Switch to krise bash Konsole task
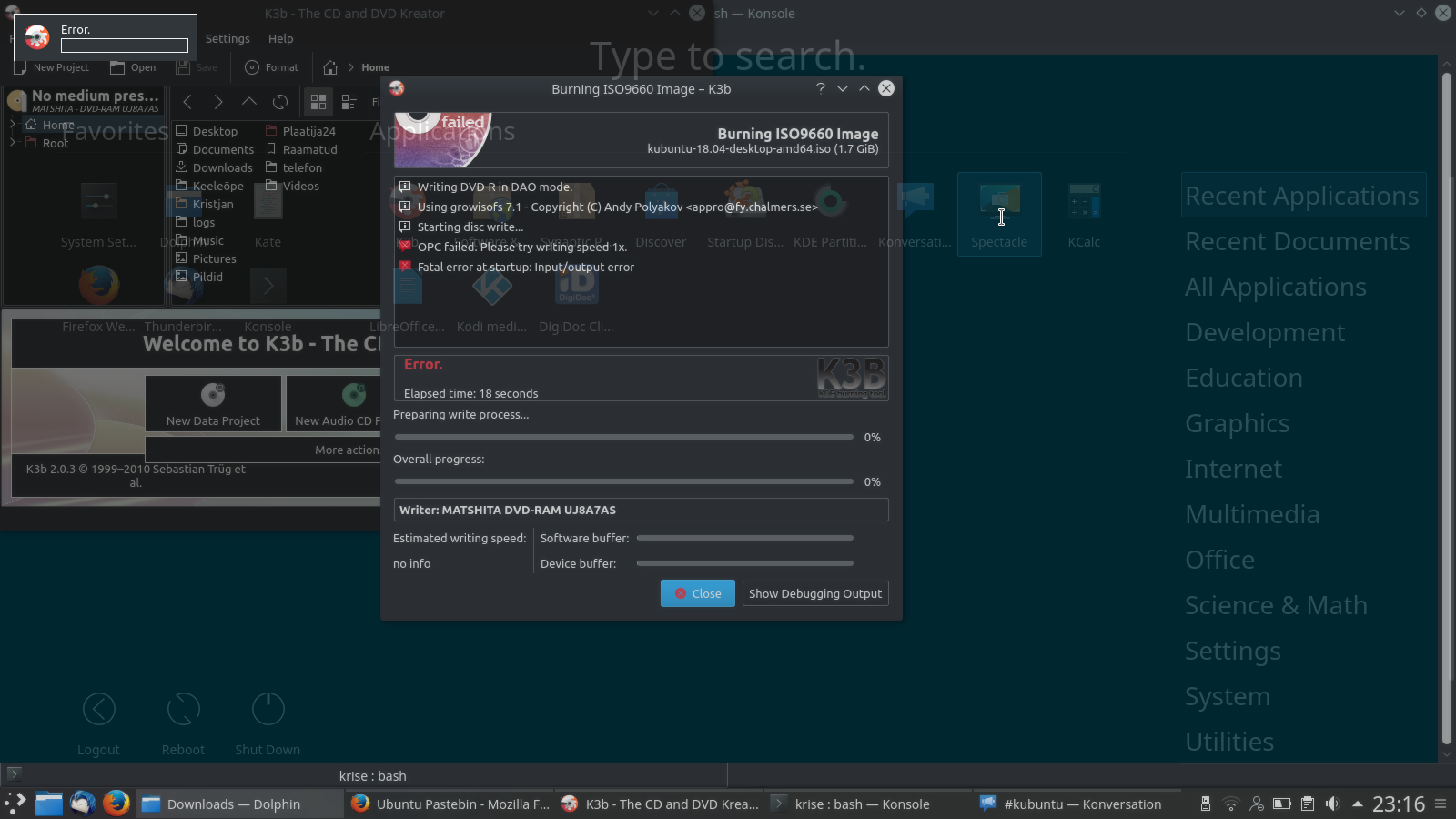The image size is (1456, 819). pyautogui.click(x=869, y=804)
